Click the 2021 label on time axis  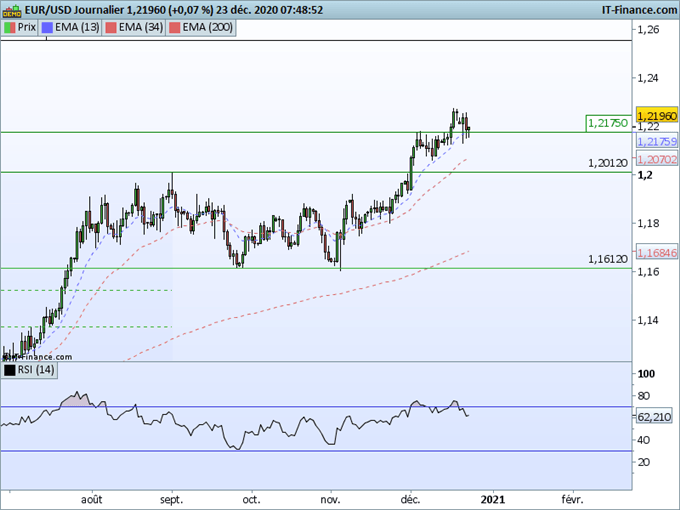click(493, 500)
